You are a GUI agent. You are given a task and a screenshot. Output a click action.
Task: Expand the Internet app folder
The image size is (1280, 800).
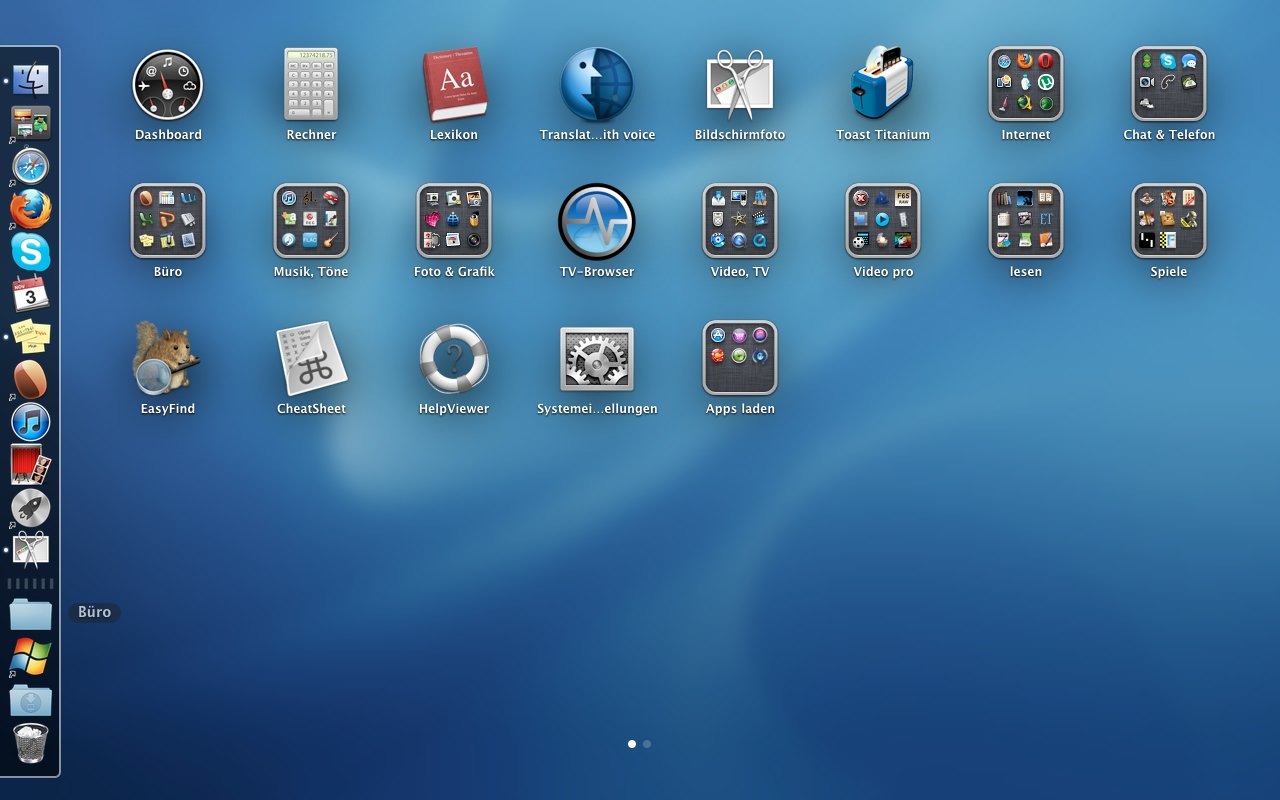coord(1025,84)
